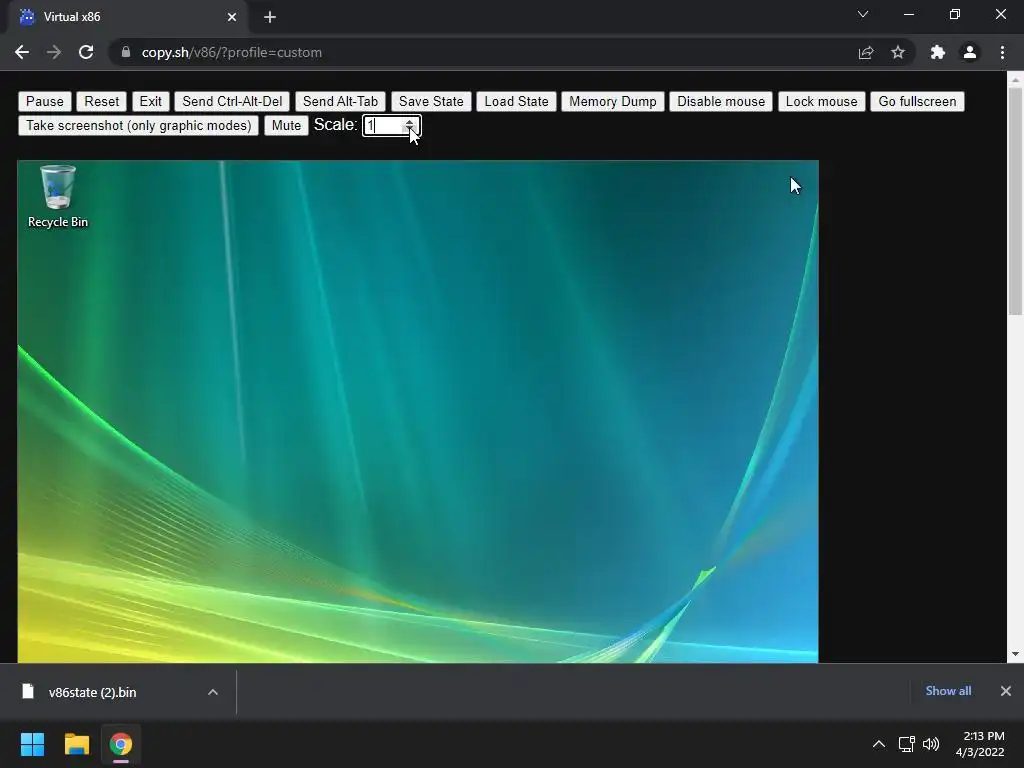Viewport: 1024px width, 768px height.
Task: Click Send Alt-Tab button
Action: click(340, 101)
